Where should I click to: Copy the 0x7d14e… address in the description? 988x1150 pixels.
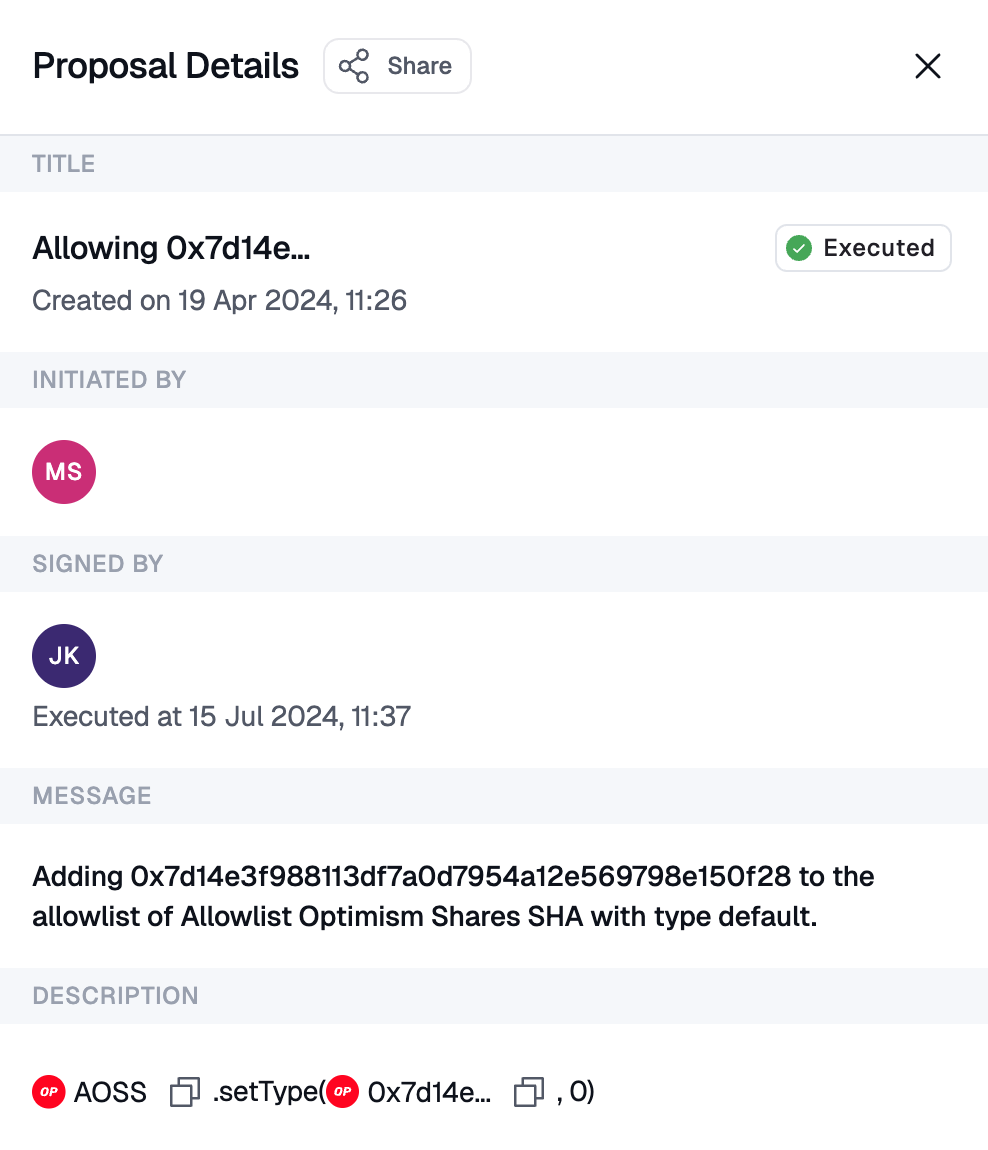coord(529,1093)
